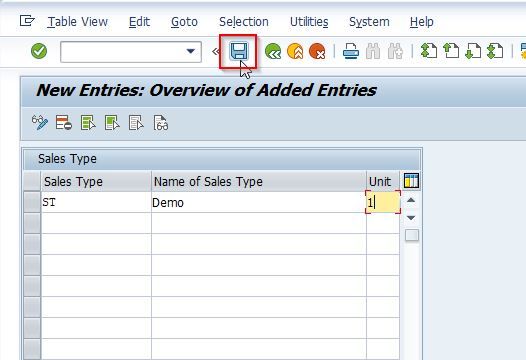Image resolution: width=526 pixels, height=360 pixels.
Task: Open the command field dropdown arrow
Action: (x=191, y=51)
